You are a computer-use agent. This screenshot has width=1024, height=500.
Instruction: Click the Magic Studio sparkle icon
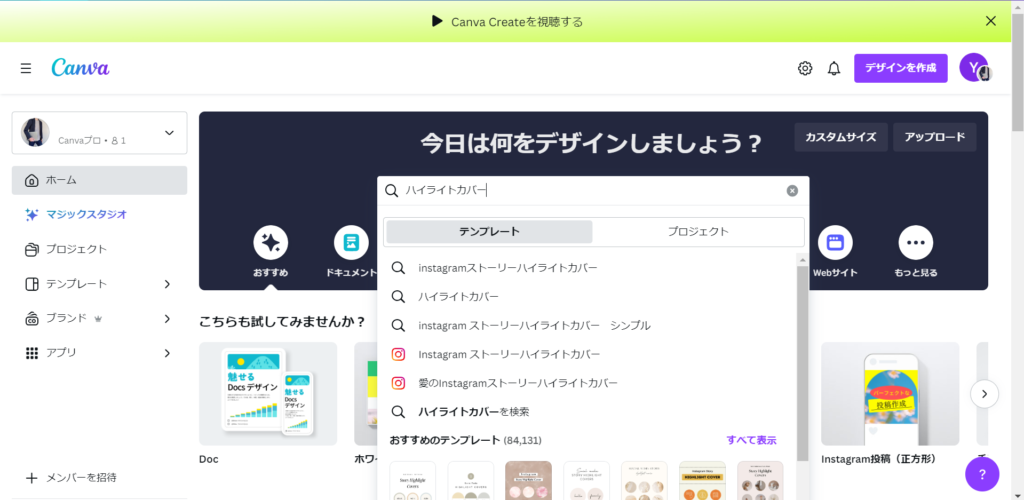tap(31, 214)
